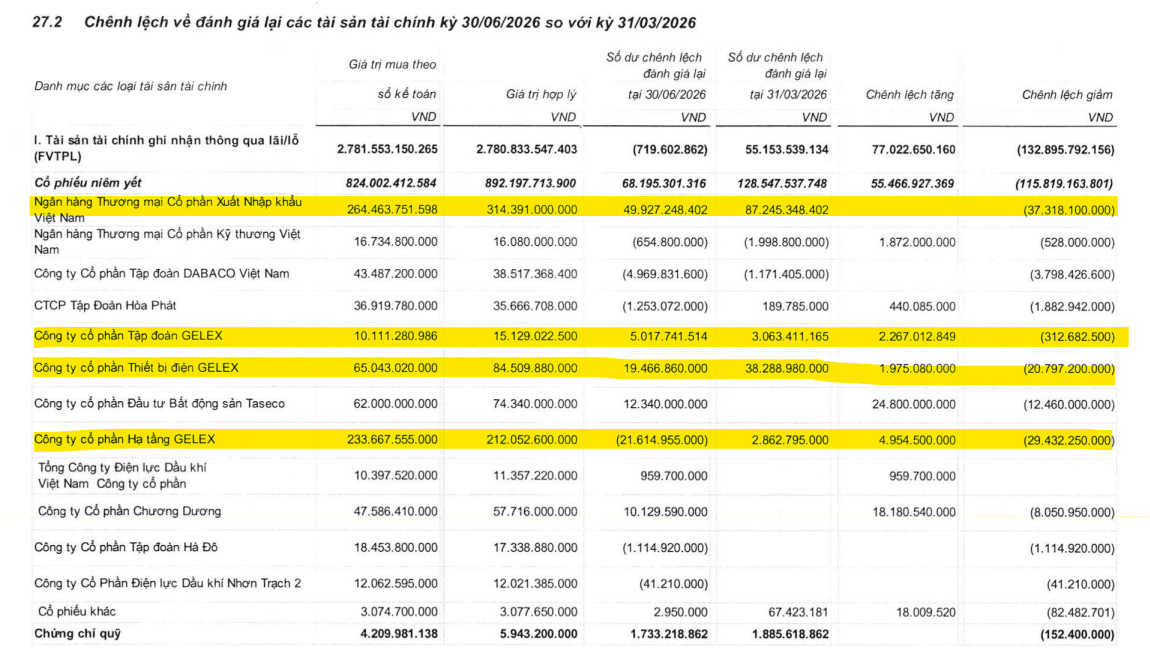Viewport: 1150px width, 657px height.
Task: Click the Chênh lệch tăng column header
Action: pos(909,95)
